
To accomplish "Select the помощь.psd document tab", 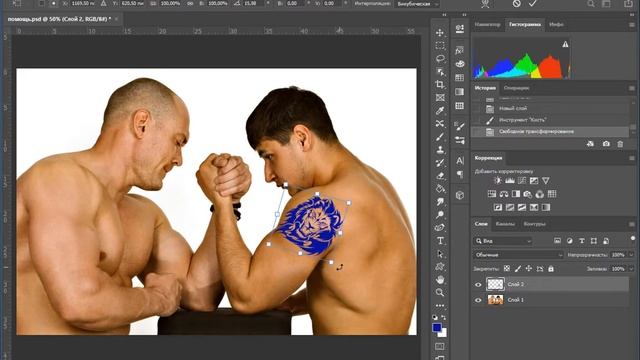I will click(59, 19).
